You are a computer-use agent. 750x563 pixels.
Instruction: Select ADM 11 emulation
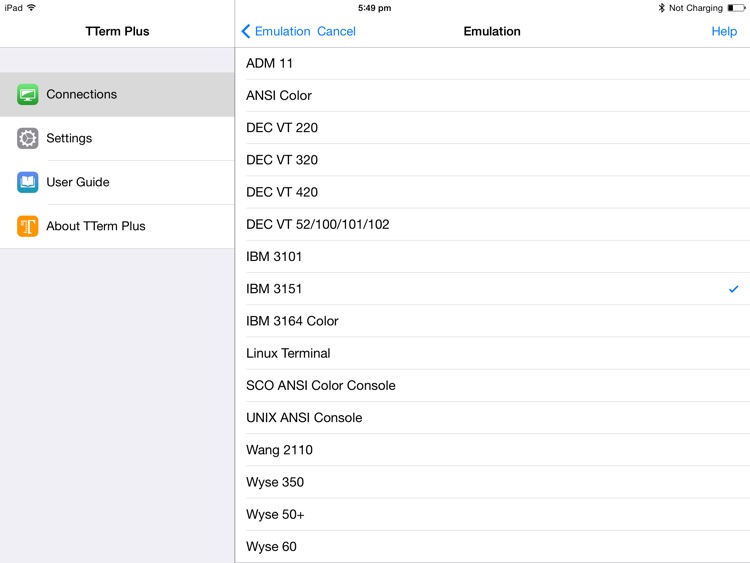[493, 63]
